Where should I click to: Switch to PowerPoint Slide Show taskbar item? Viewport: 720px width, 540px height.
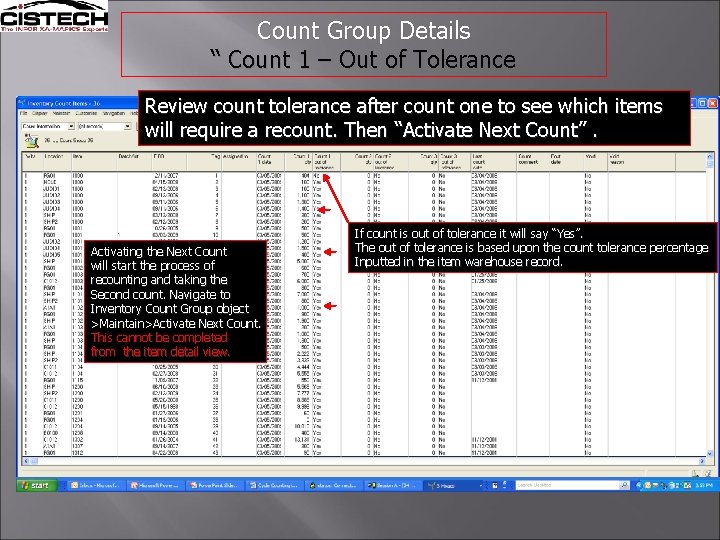click(215, 485)
